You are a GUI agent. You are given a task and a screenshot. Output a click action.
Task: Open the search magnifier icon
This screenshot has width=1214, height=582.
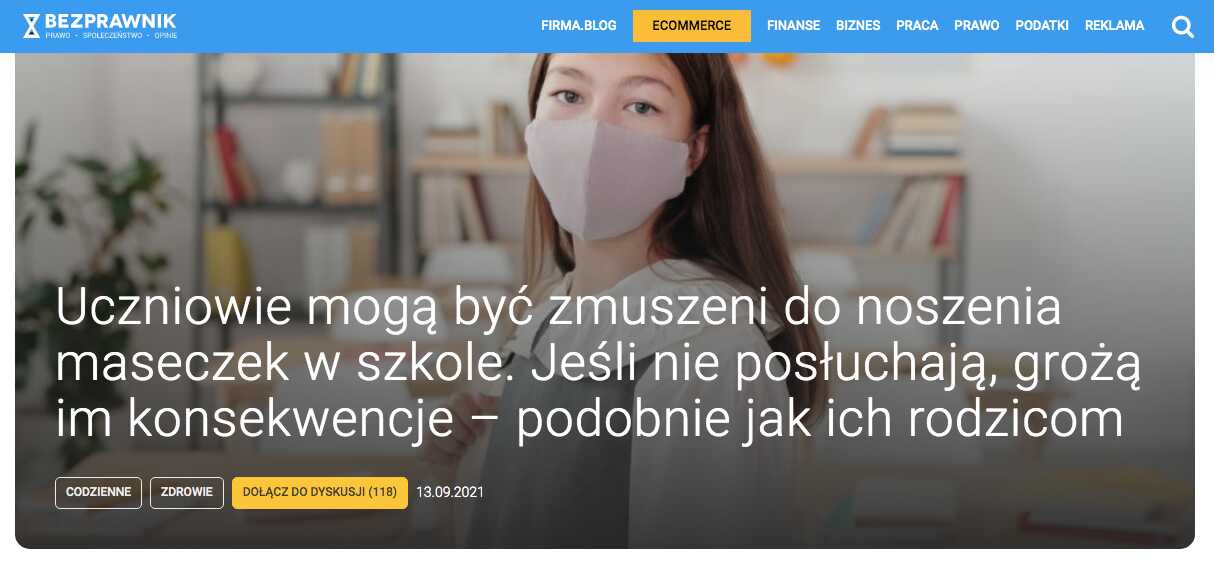(x=1183, y=27)
